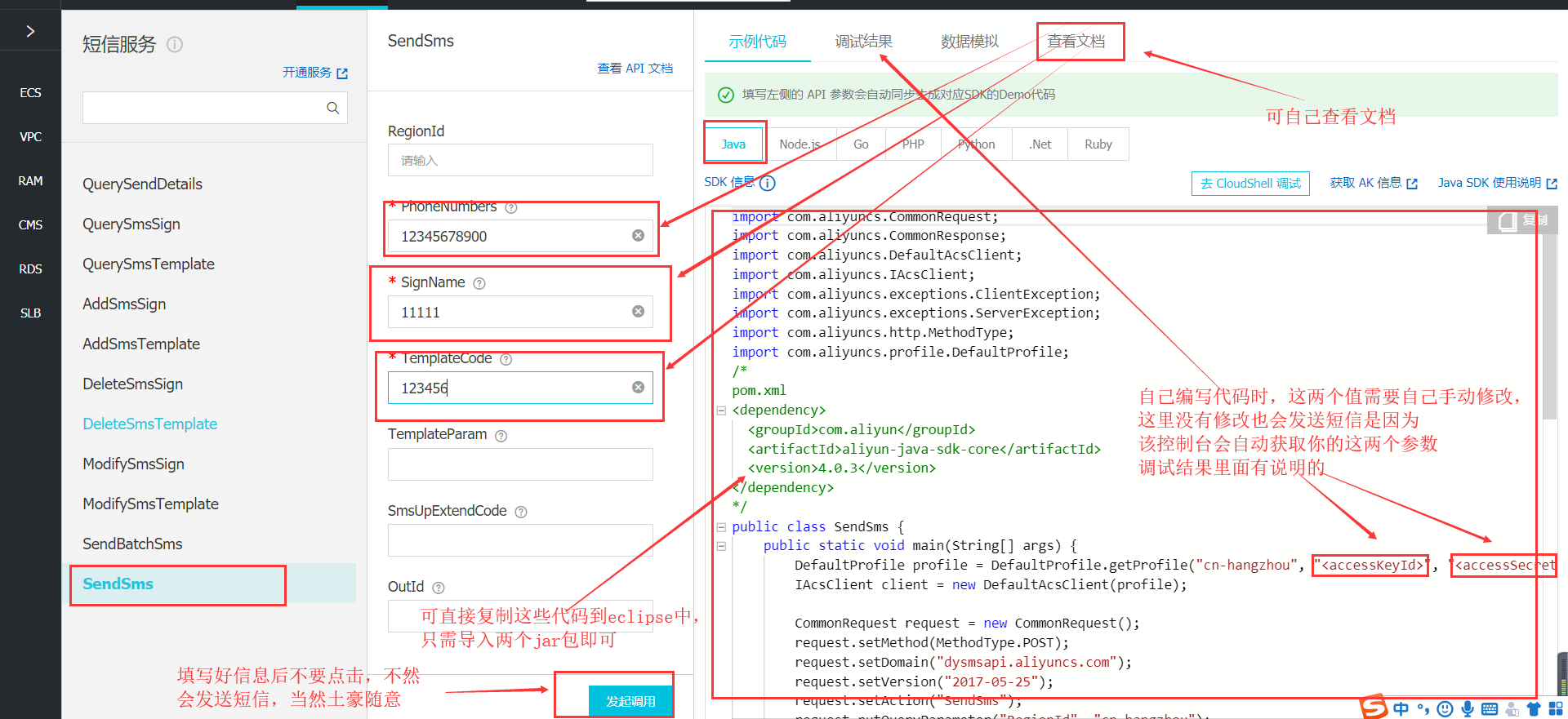The width and height of the screenshot is (1568, 719).
Task: Select the PHP language tab
Action: point(913,144)
